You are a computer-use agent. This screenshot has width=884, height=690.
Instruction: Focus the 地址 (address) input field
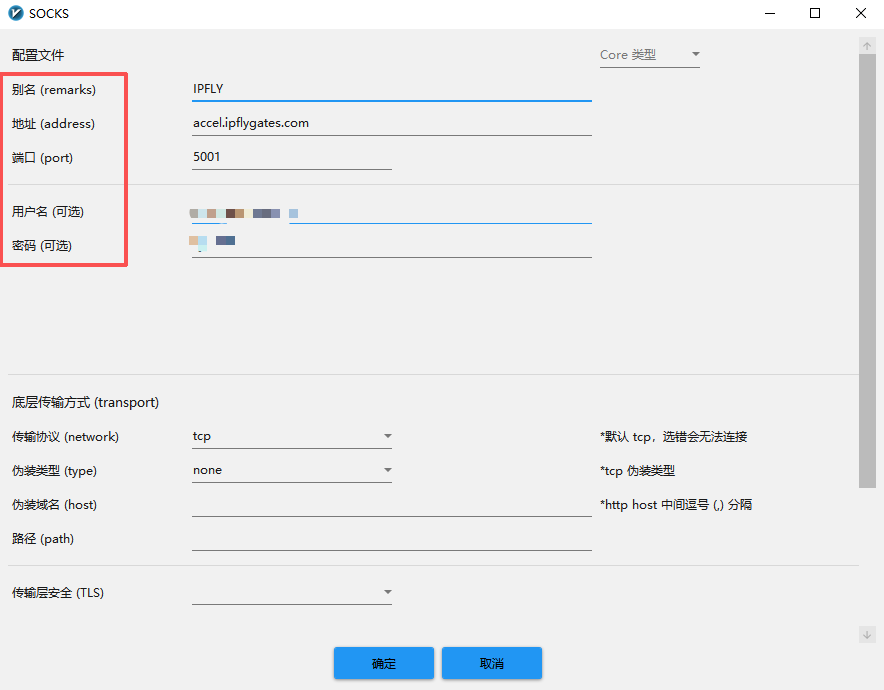click(x=391, y=124)
